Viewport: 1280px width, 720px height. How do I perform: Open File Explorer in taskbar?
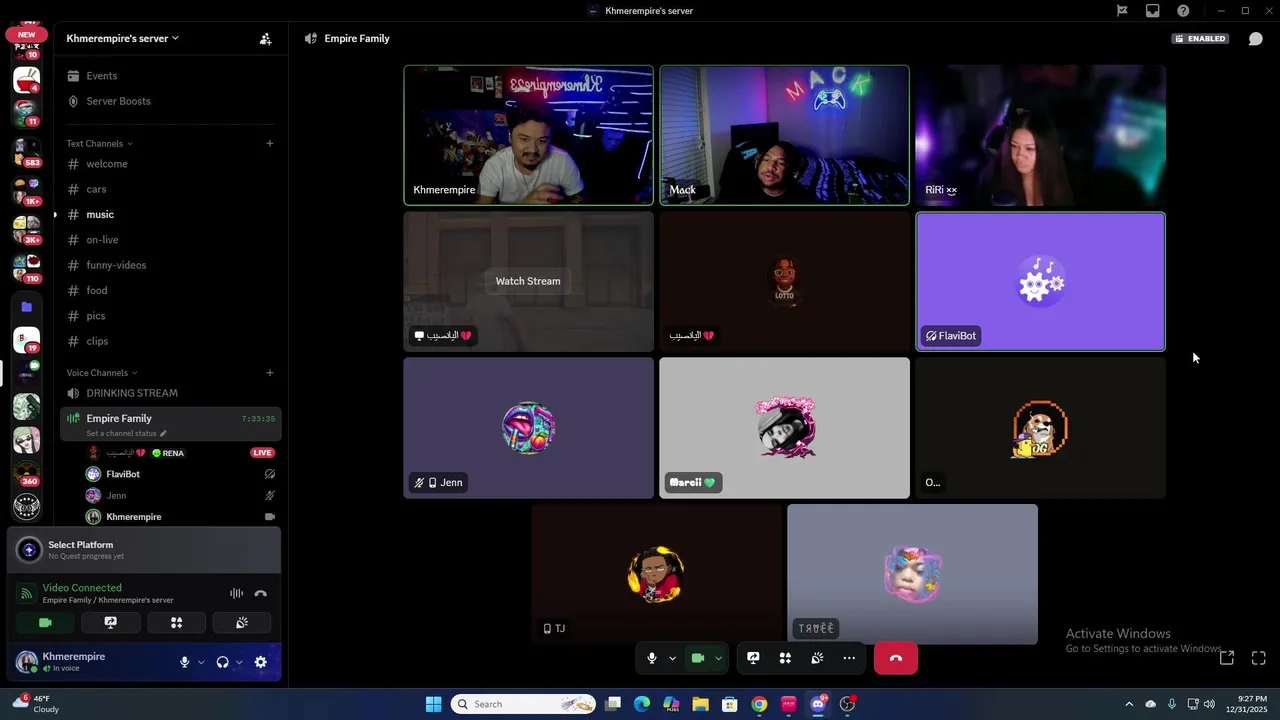pos(700,704)
